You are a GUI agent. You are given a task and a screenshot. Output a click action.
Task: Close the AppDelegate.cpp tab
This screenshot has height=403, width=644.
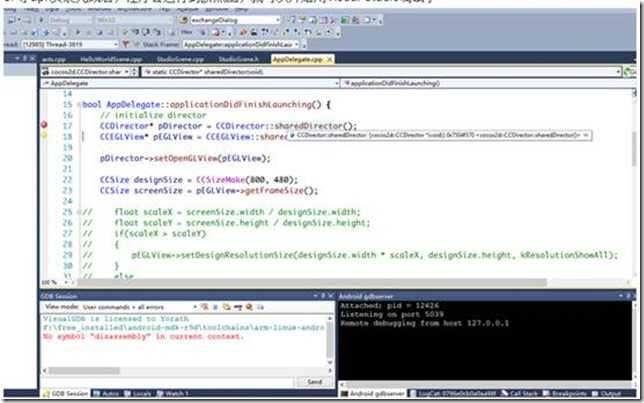point(329,60)
